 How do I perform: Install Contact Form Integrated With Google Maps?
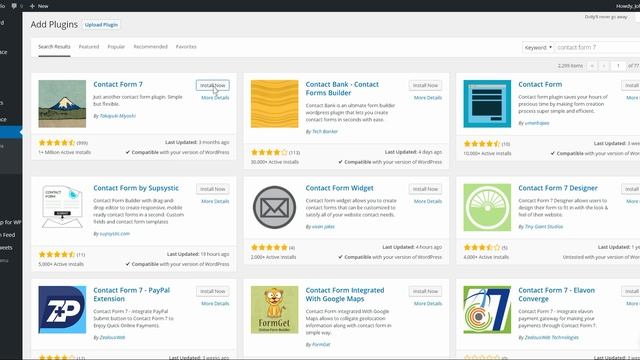(425, 291)
